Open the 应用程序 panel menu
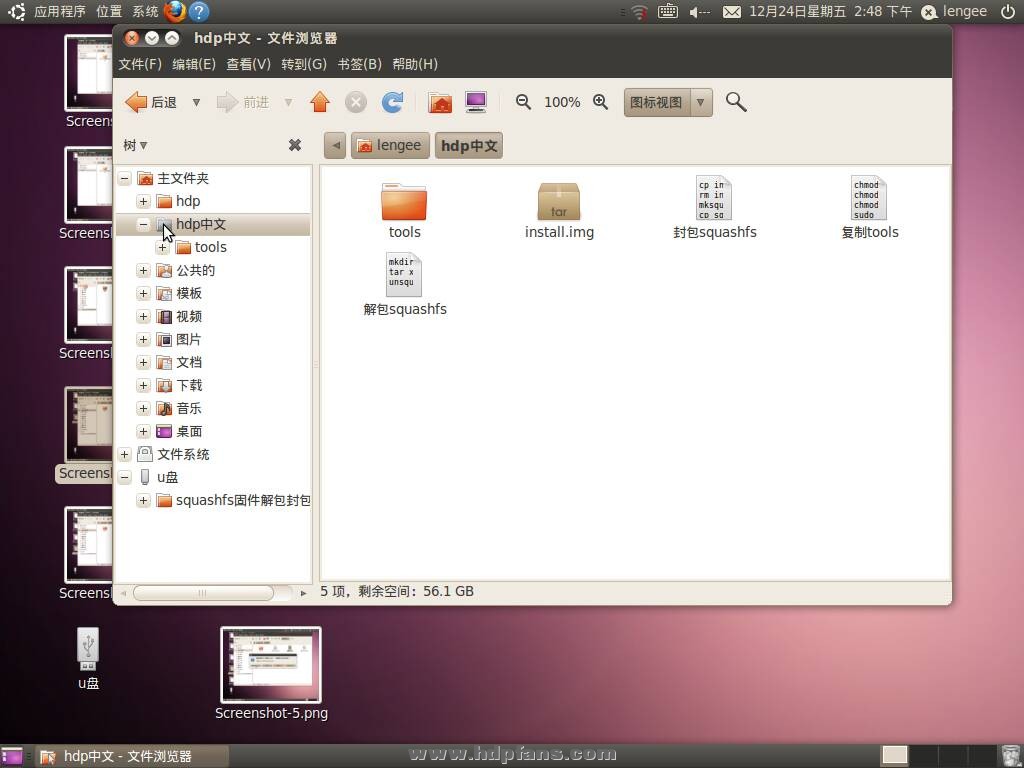This screenshot has height=768, width=1024. pyautogui.click(x=60, y=11)
